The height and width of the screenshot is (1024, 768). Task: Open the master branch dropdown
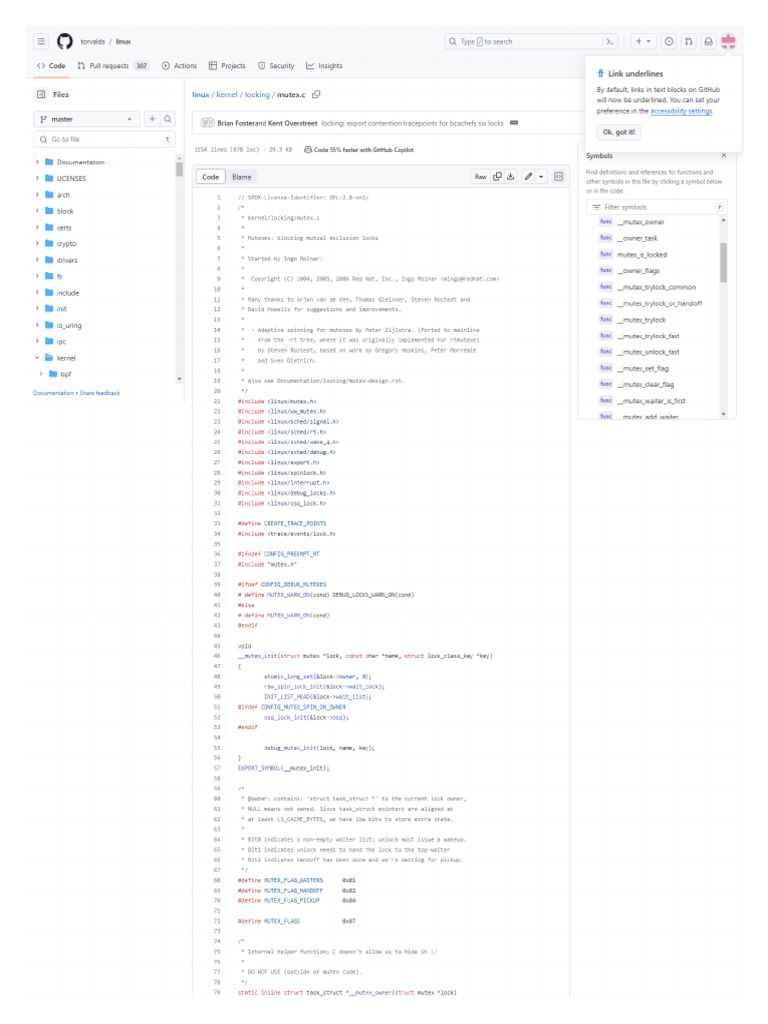[x=87, y=119]
